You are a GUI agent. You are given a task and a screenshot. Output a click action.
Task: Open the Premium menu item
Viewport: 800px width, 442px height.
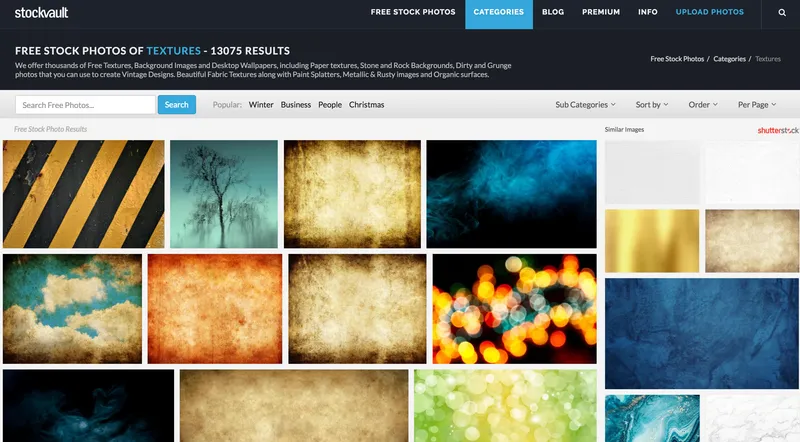coord(601,12)
